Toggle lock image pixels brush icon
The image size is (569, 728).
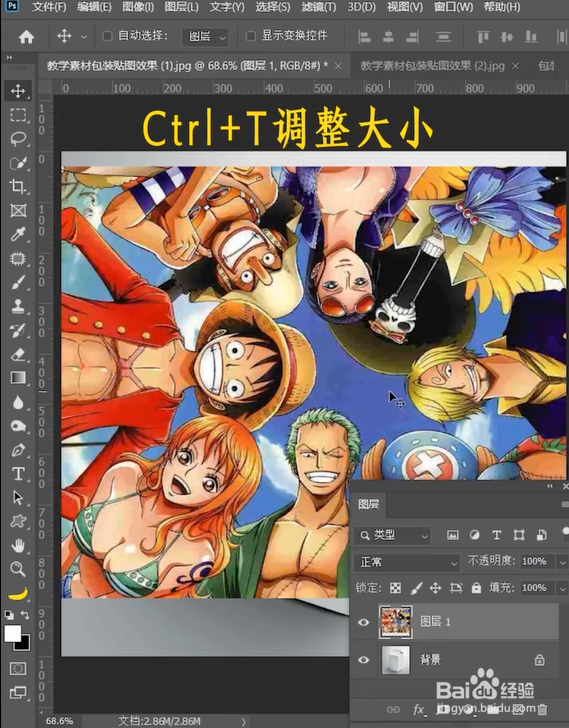(416, 588)
